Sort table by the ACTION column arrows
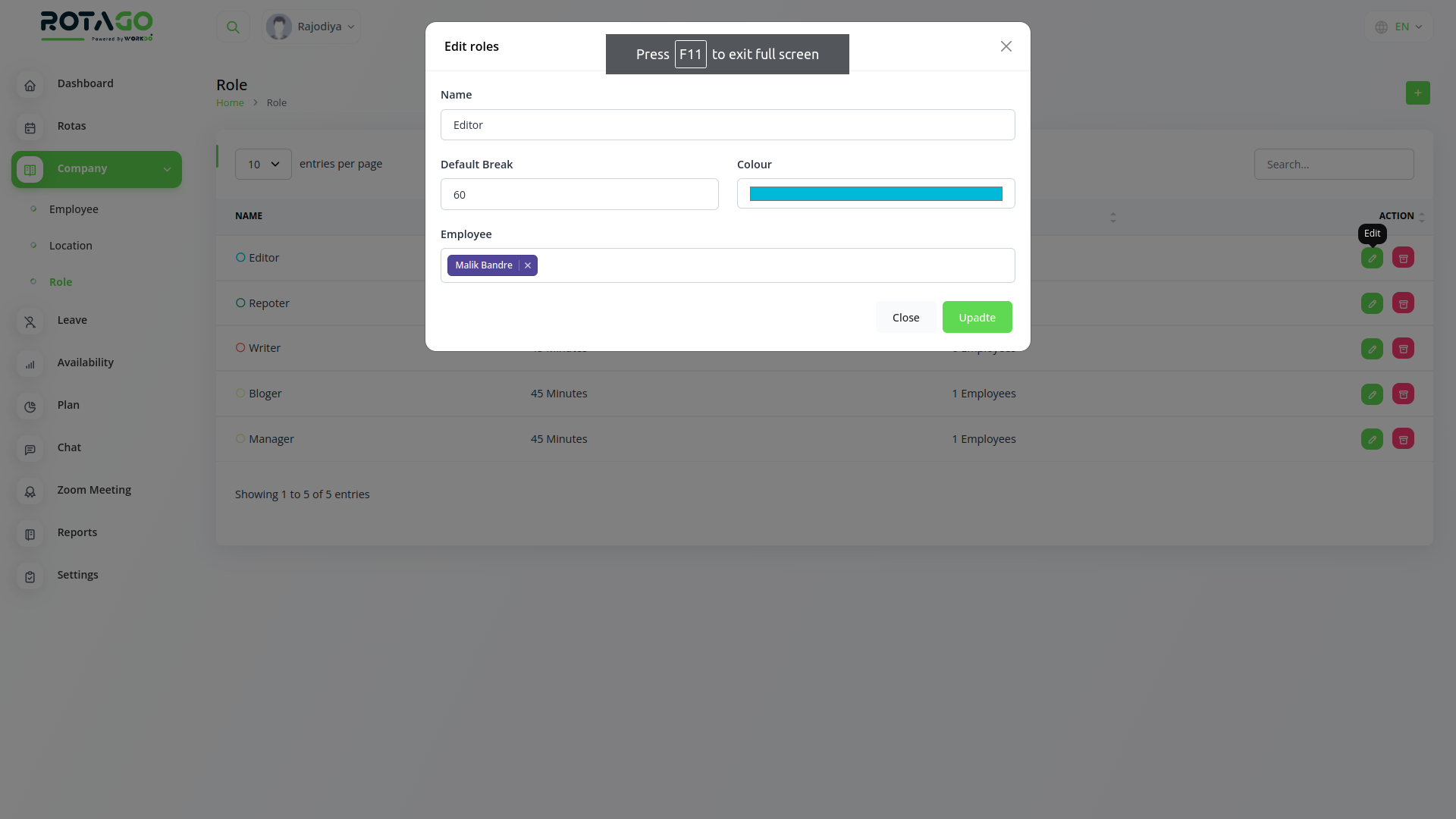1456x819 pixels. click(x=1421, y=217)
